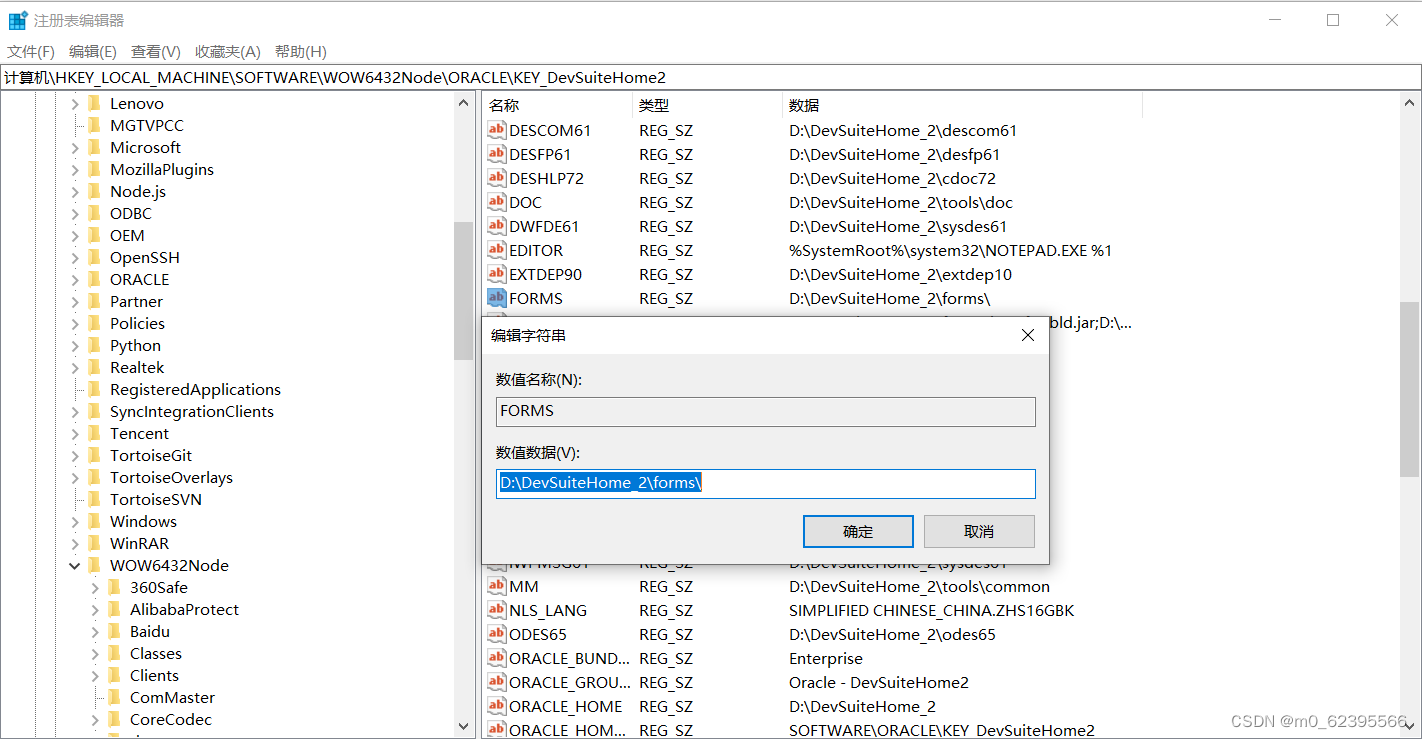Image resolution: width=1422 pixels, height=739 pixels.
Task: Click the 数值名称 FORMS field
Action: click(766, 411)
